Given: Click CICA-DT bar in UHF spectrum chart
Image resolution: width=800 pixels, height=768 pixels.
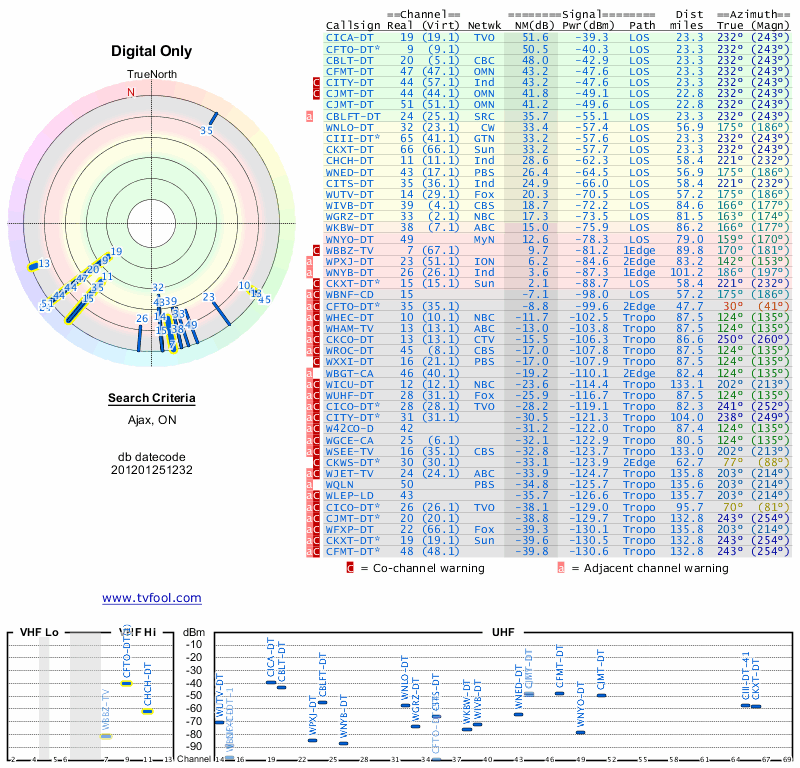Looking at the screenshot, I should click(271, 682).
